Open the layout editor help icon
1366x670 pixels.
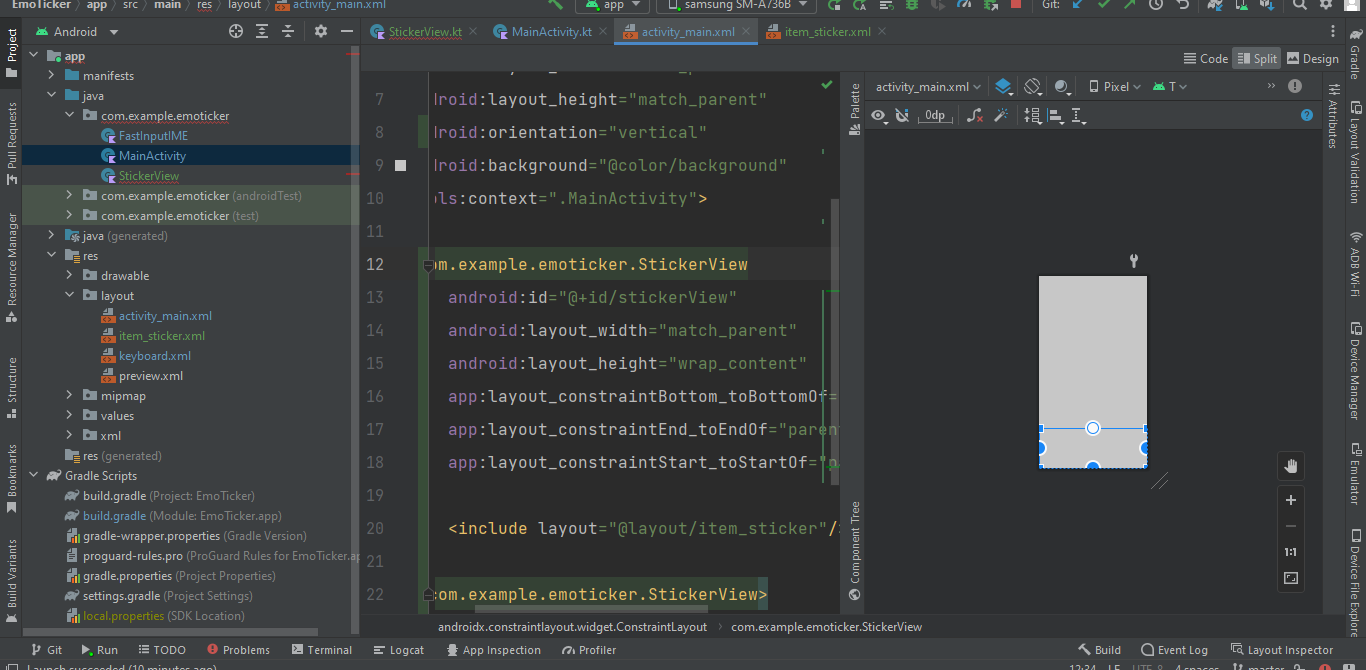pyautogui.click(x=1307, y=116)
